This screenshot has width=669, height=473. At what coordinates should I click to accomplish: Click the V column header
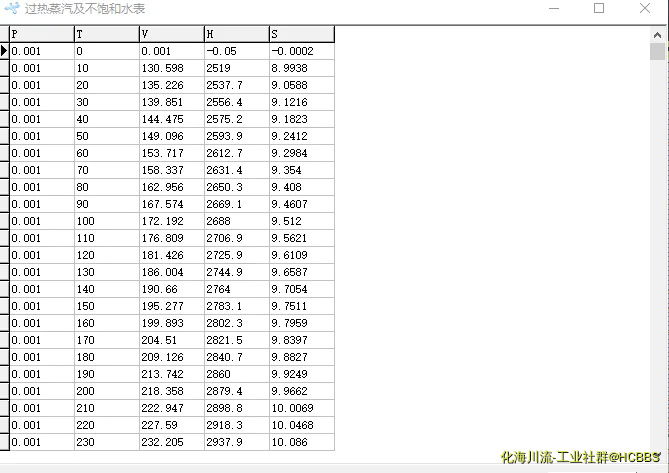pyautogui.click(x=172, y=34)
